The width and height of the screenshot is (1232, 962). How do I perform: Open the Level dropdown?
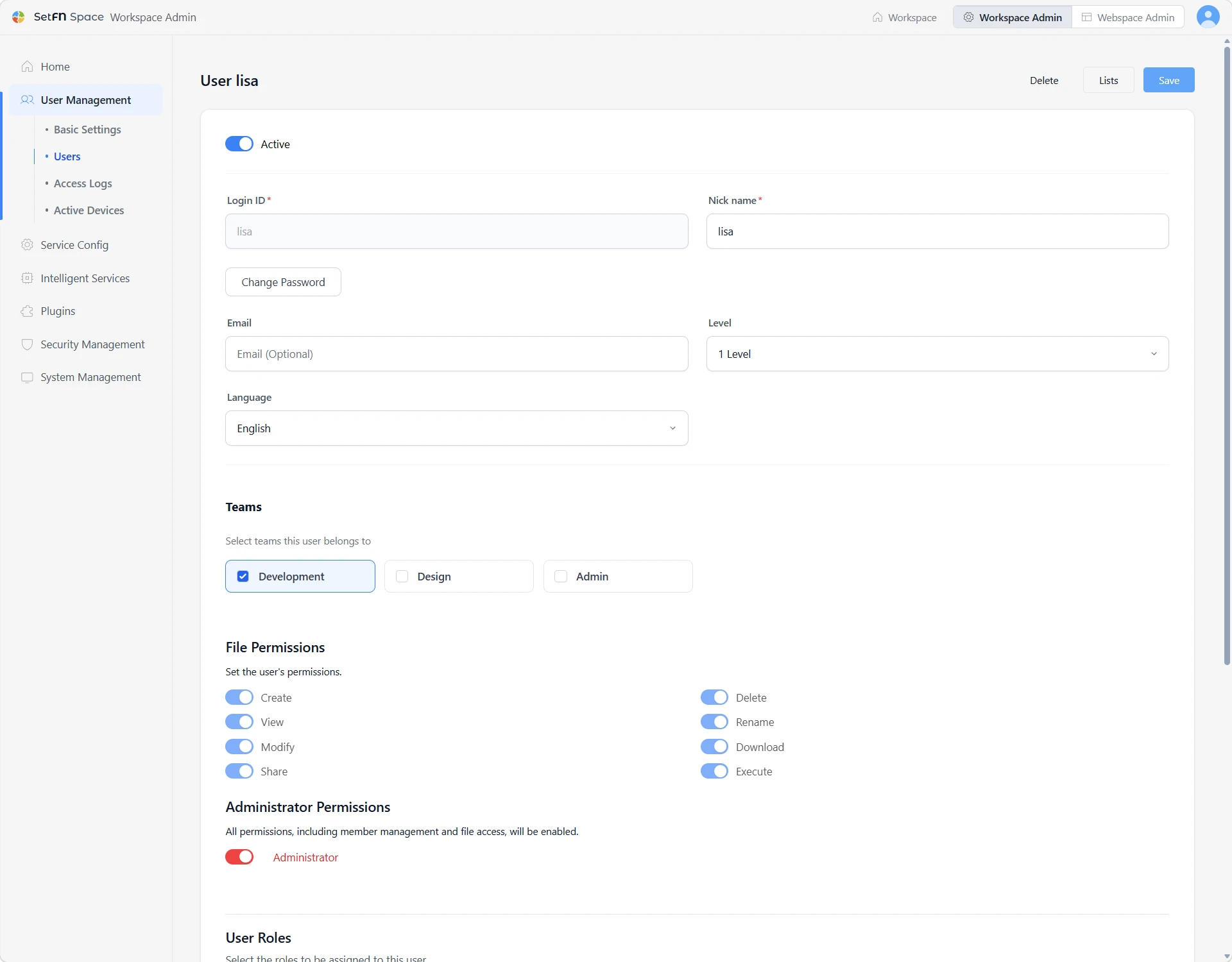(937, 354)
